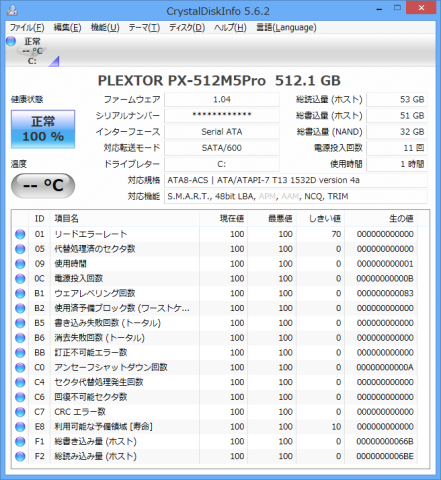The image size is (441, 480).
Task: Click status orb for row C0
Action: coord(20,367)
